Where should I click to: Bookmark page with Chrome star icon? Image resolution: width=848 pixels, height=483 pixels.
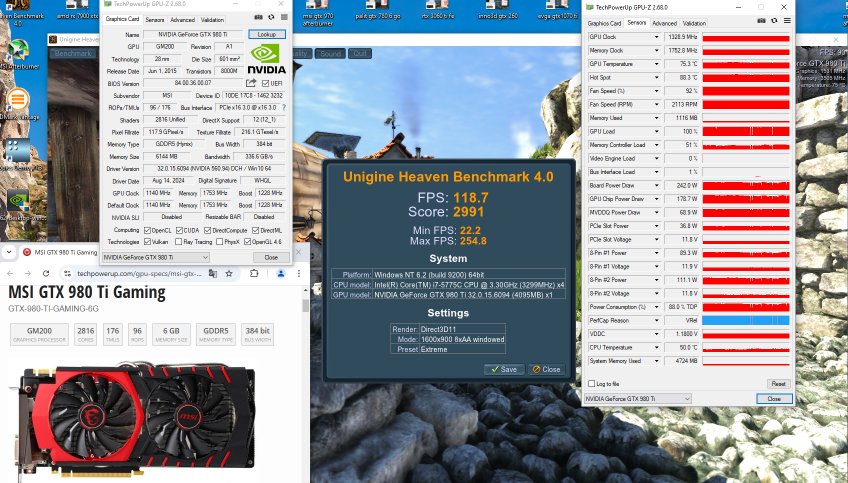click(229, 274)
